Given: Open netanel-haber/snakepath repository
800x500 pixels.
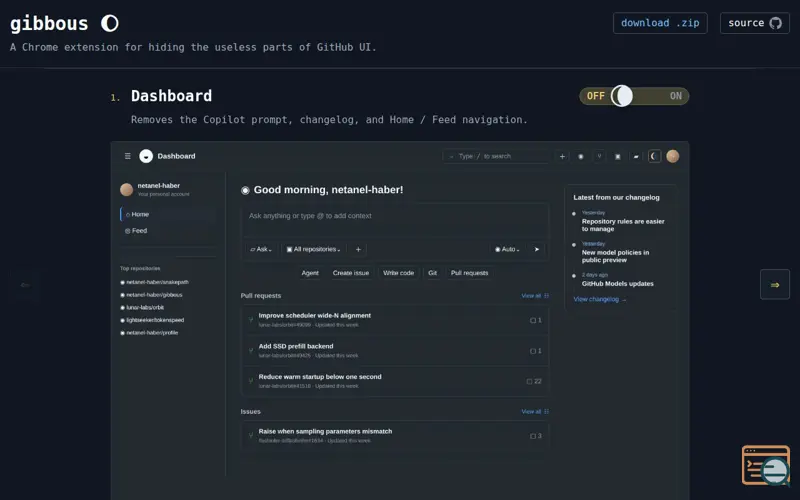Looking at the screenshot, I should click(x=155, y=282).
